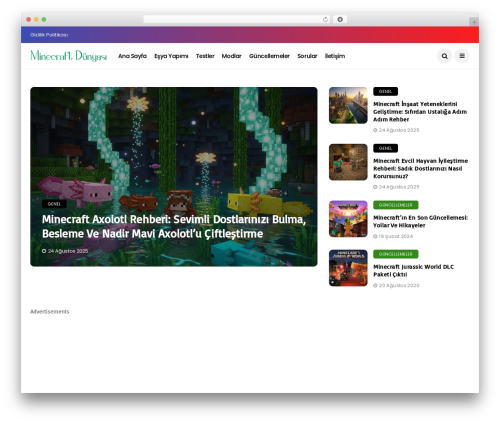Go to Ana Sayfa menu item
500x423 pixels.
coord(132,56)
